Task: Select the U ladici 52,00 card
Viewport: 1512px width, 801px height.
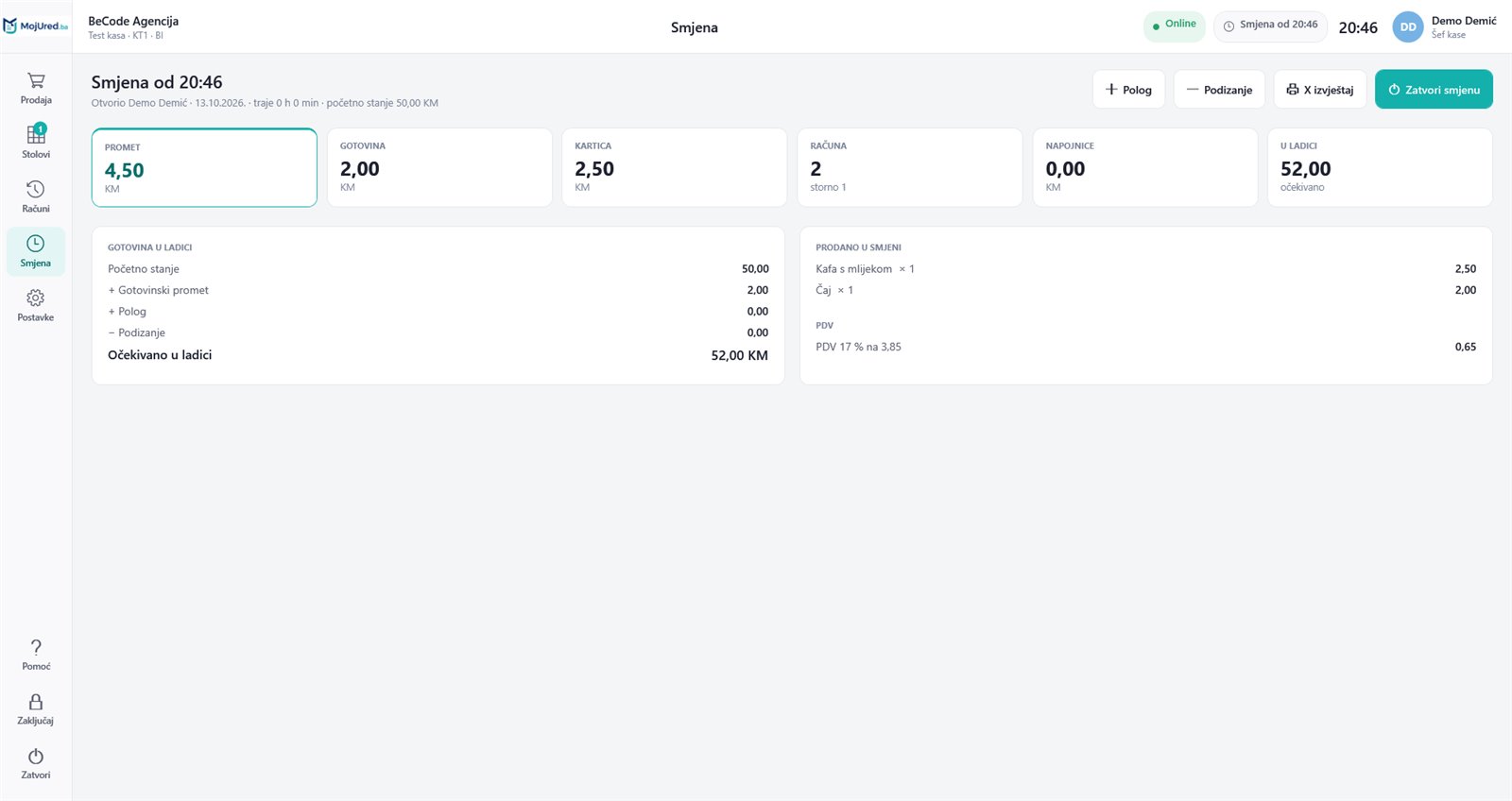Action: coord(1380,167)
